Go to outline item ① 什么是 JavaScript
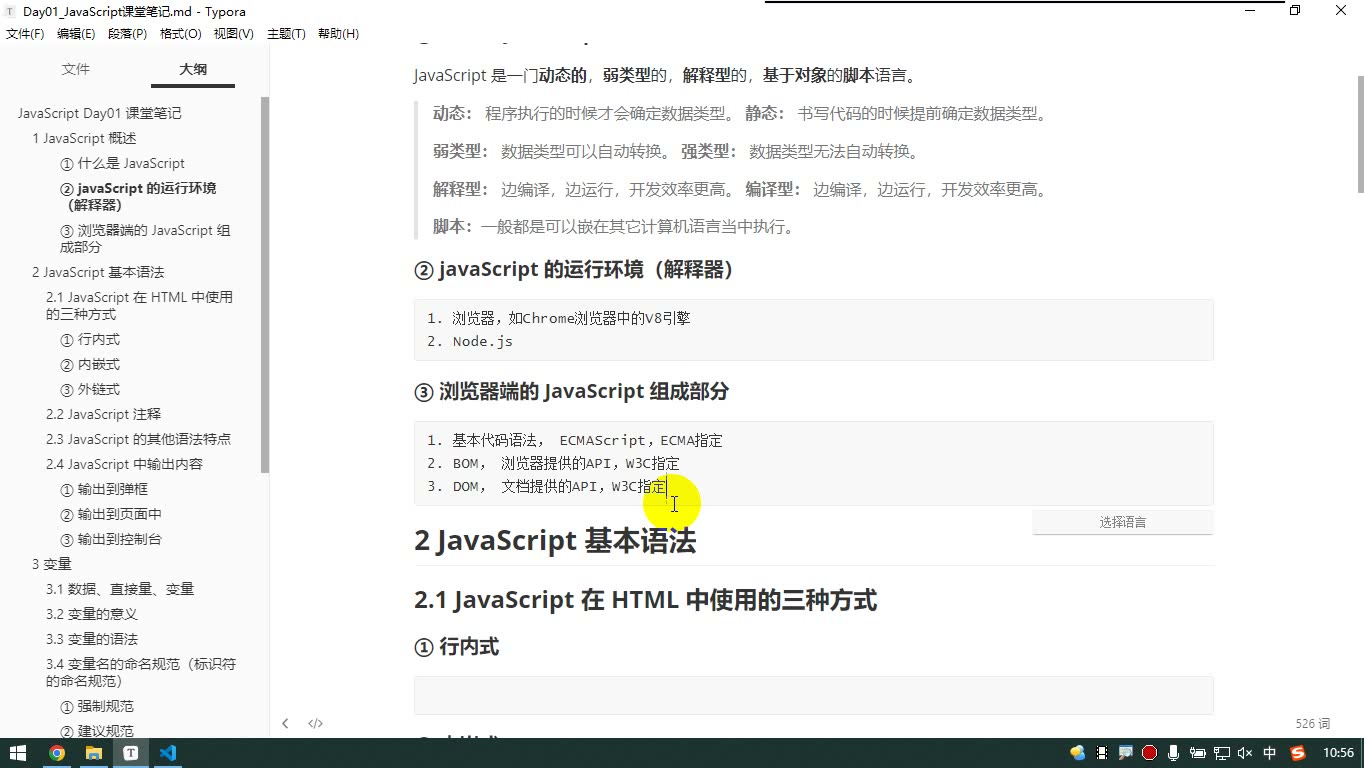Image resolution: width=1364 pixels, height=768 pixels. click(x=122, y=163)
